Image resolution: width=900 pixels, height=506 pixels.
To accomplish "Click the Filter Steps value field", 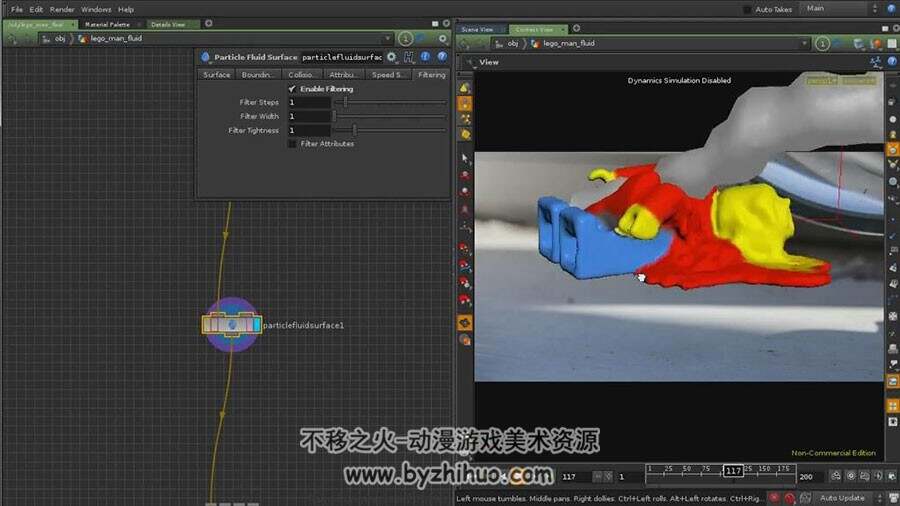I will (x=309, y=102).
